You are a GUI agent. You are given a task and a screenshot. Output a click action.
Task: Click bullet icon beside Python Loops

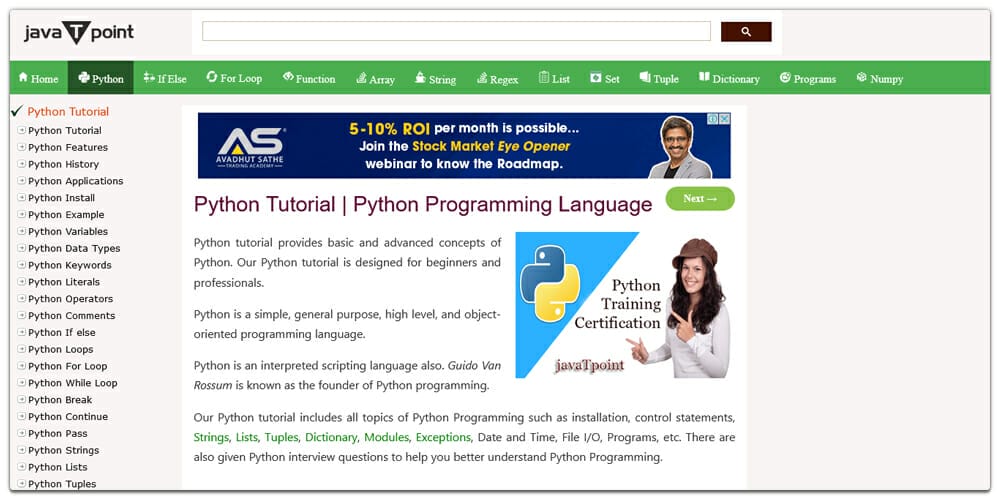pos(22,349)
